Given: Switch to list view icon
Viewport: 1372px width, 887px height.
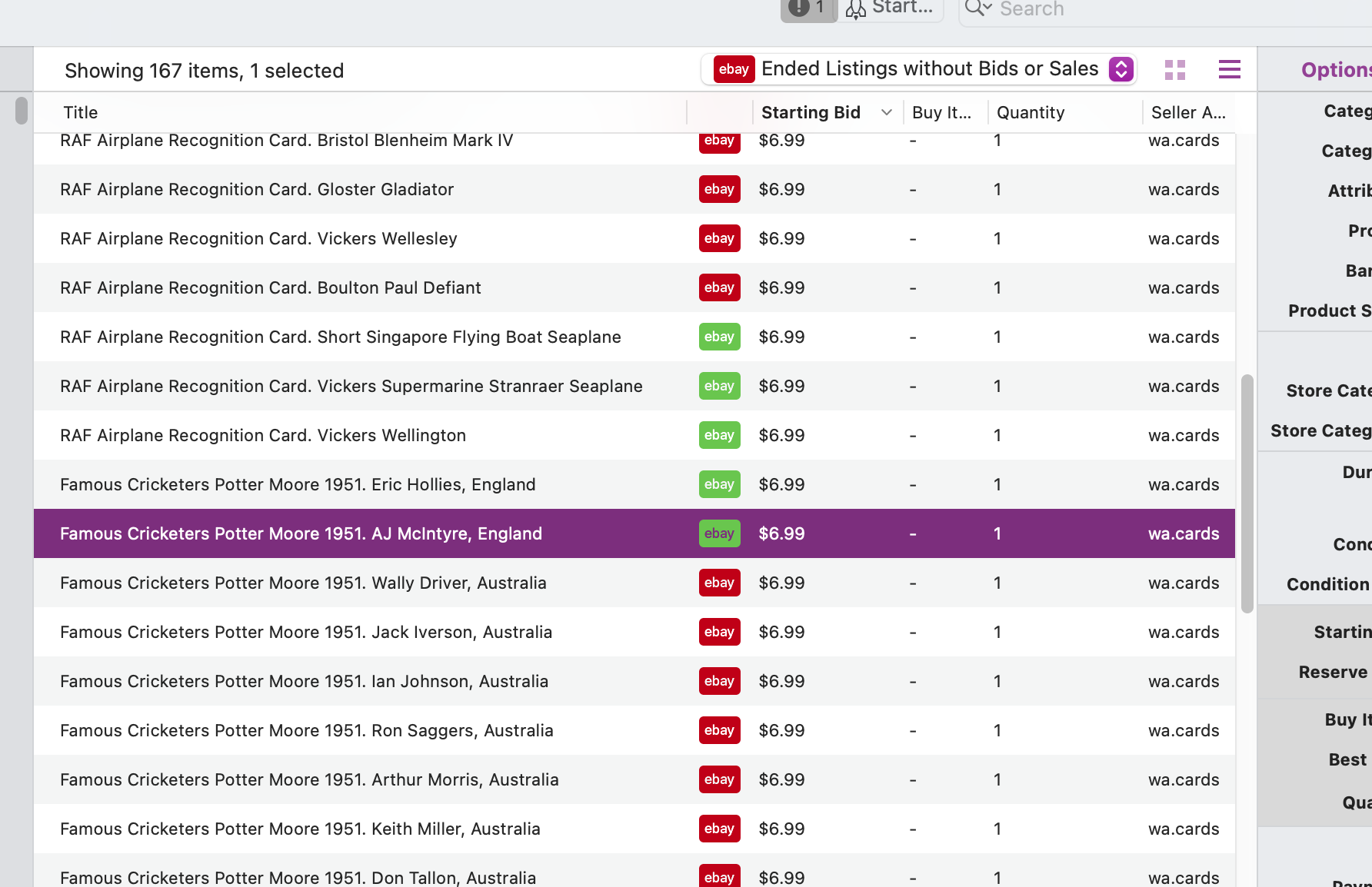Looking at the screenshot, I should pos(1229,70).
